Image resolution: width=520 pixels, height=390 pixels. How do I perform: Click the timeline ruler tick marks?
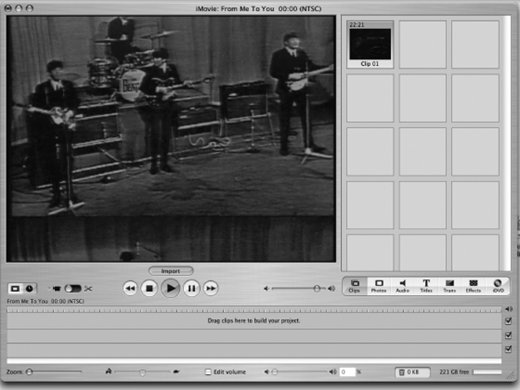click(x=254, y=310)
